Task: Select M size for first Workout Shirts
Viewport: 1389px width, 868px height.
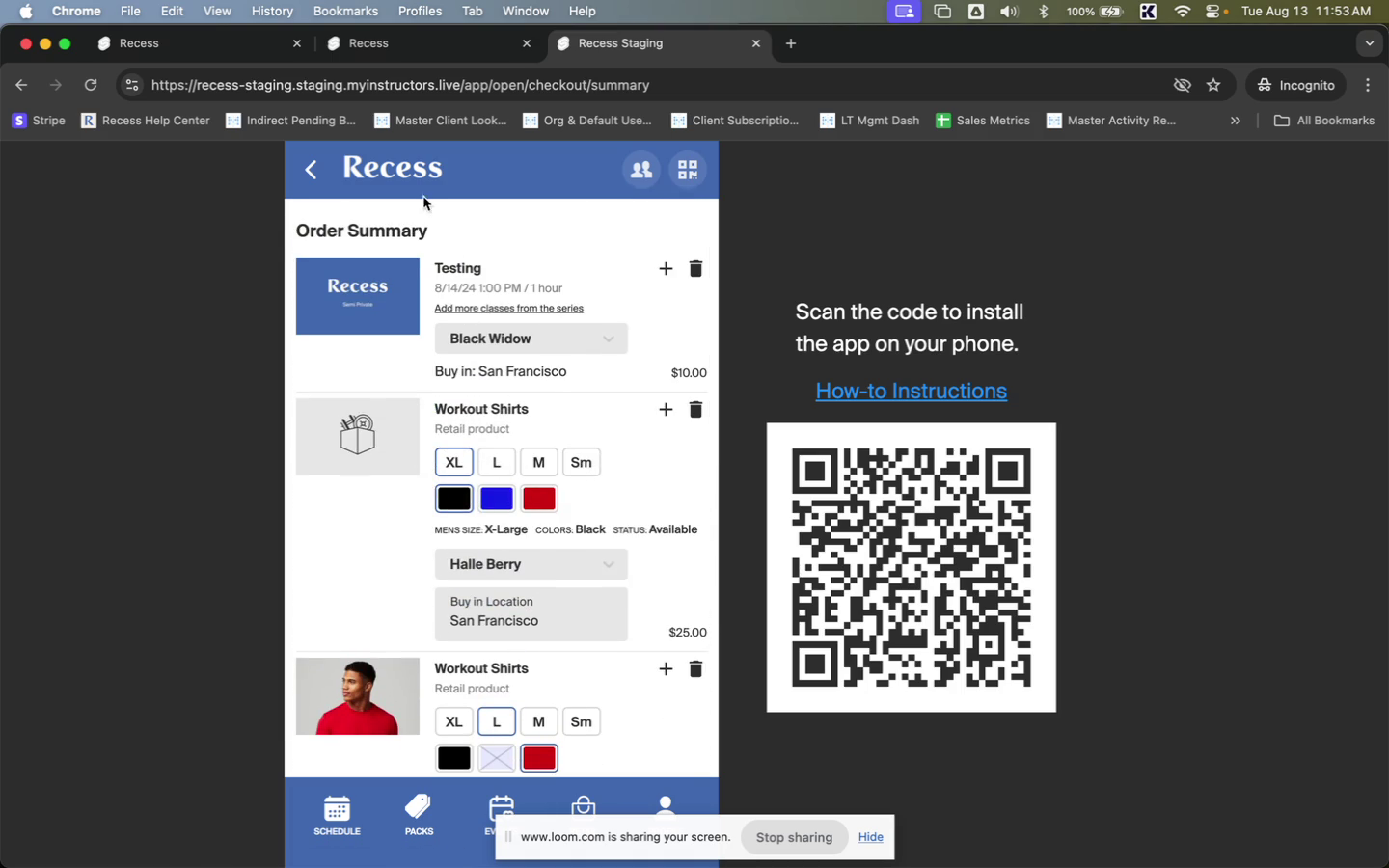Action: [539, 463]
